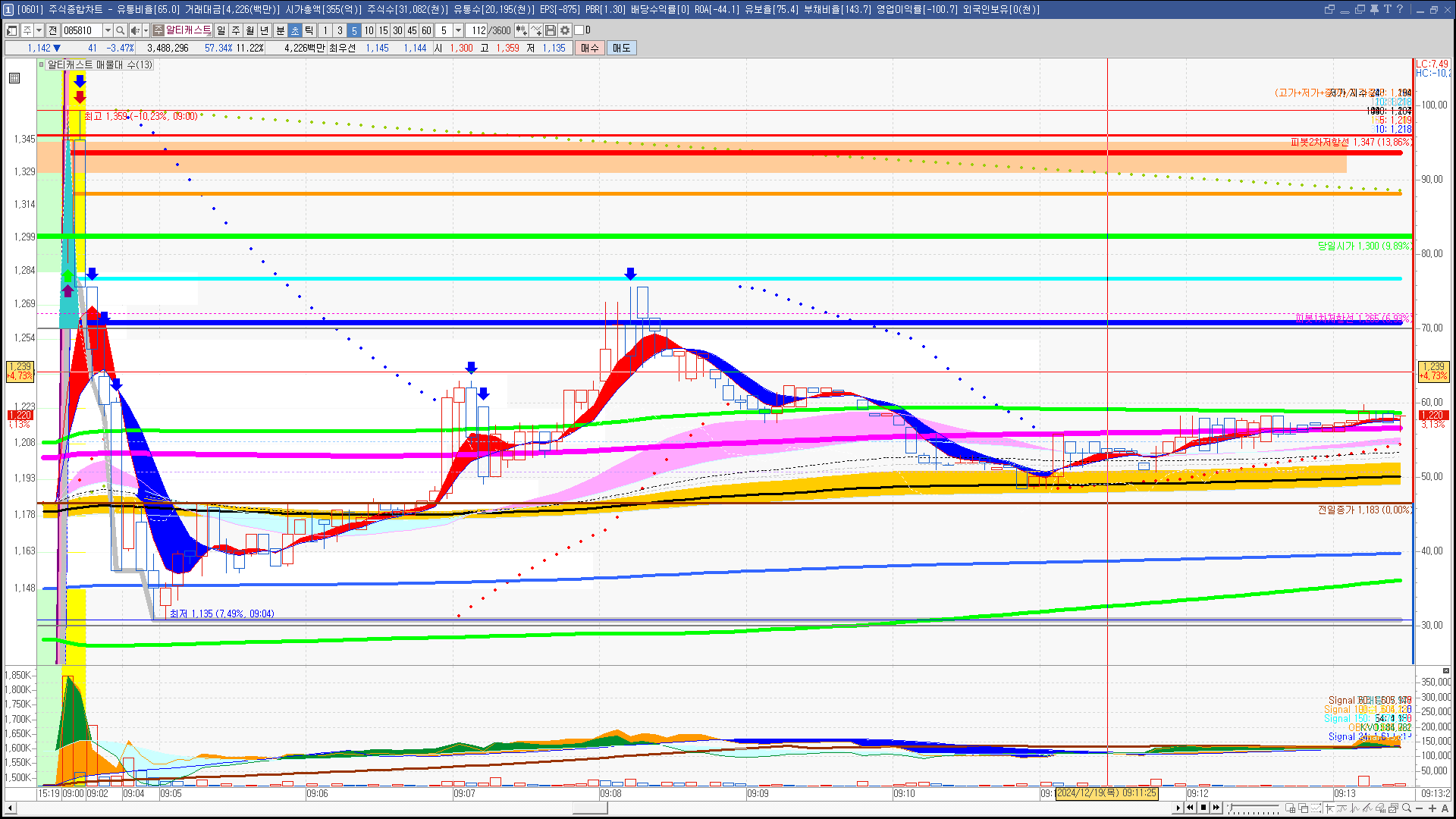The height and width of the screenshot is (819, 1456).
Task: Zoom in chart with plus icon
Action: point(1432,808)
